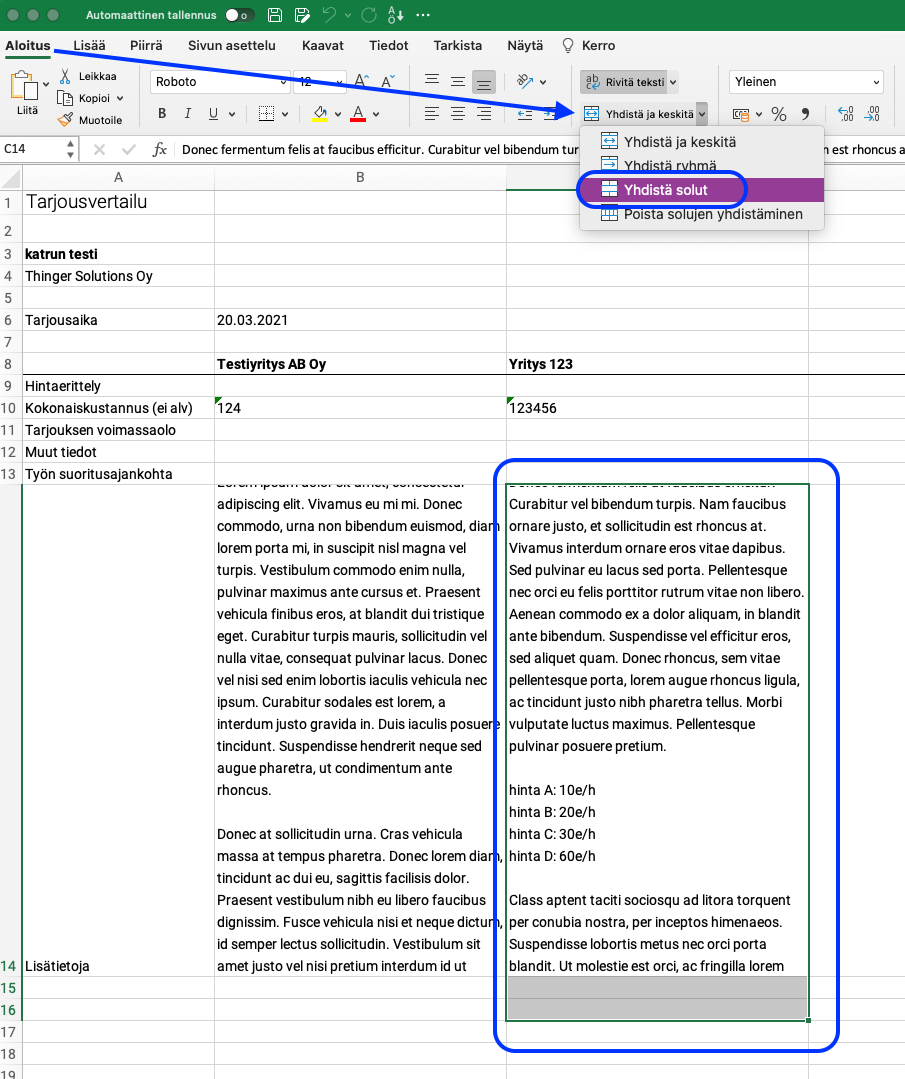Toggle right horizontal text alignment
This screenshot has width=905, height=1079.
pos(484,114)
